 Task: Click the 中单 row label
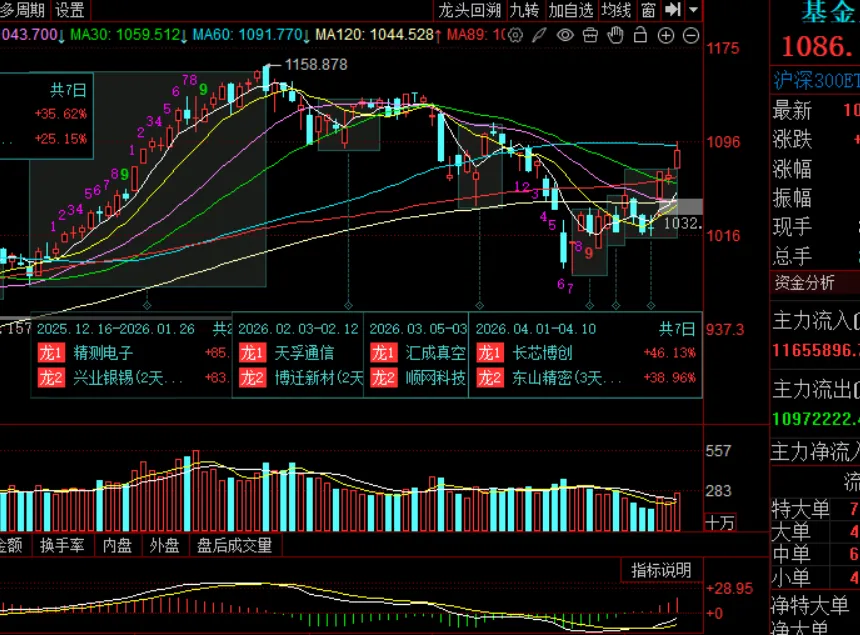tap(791, 554)
